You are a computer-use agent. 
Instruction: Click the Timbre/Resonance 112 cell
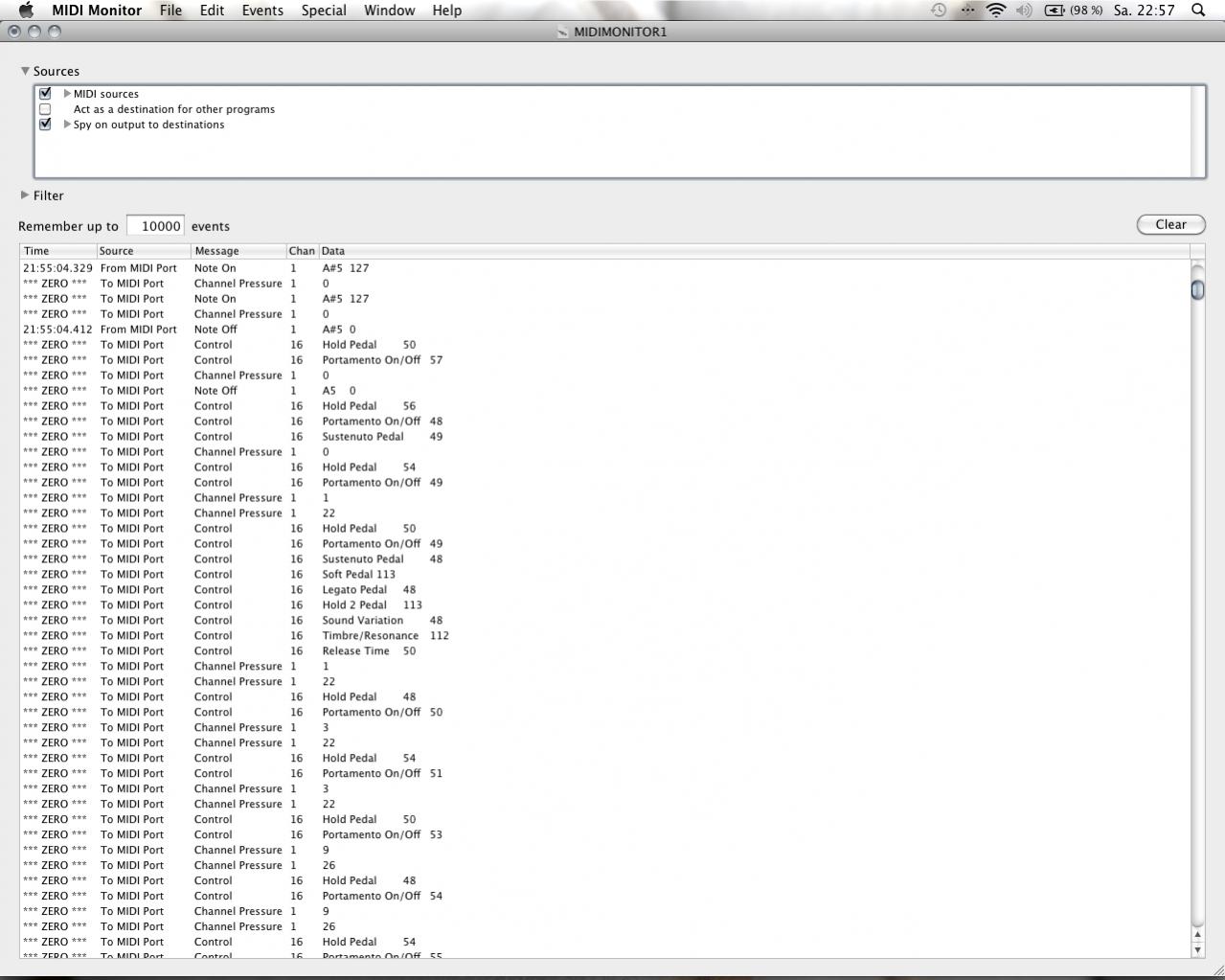pyautogui.click(x=385, y=636)
